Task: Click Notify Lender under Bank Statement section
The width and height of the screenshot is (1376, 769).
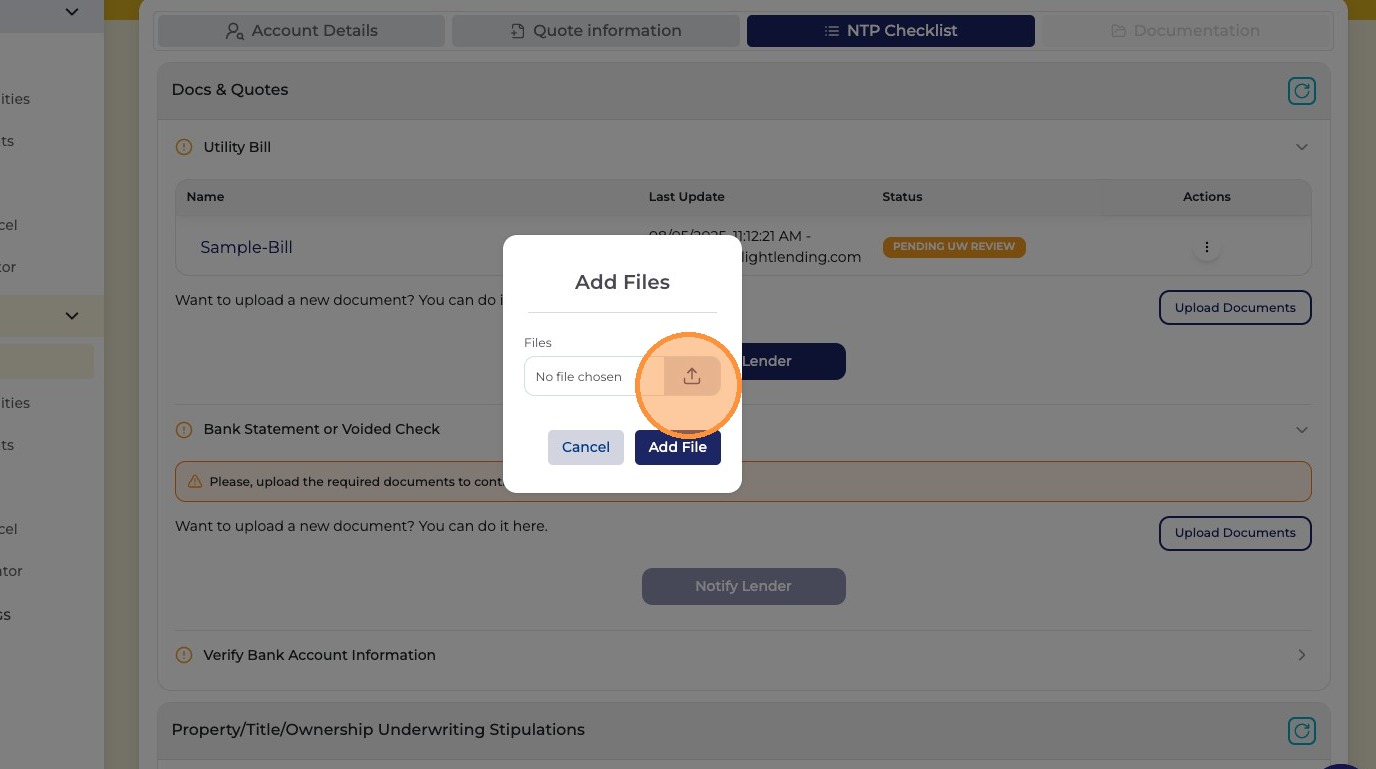Action: [744, 586]
